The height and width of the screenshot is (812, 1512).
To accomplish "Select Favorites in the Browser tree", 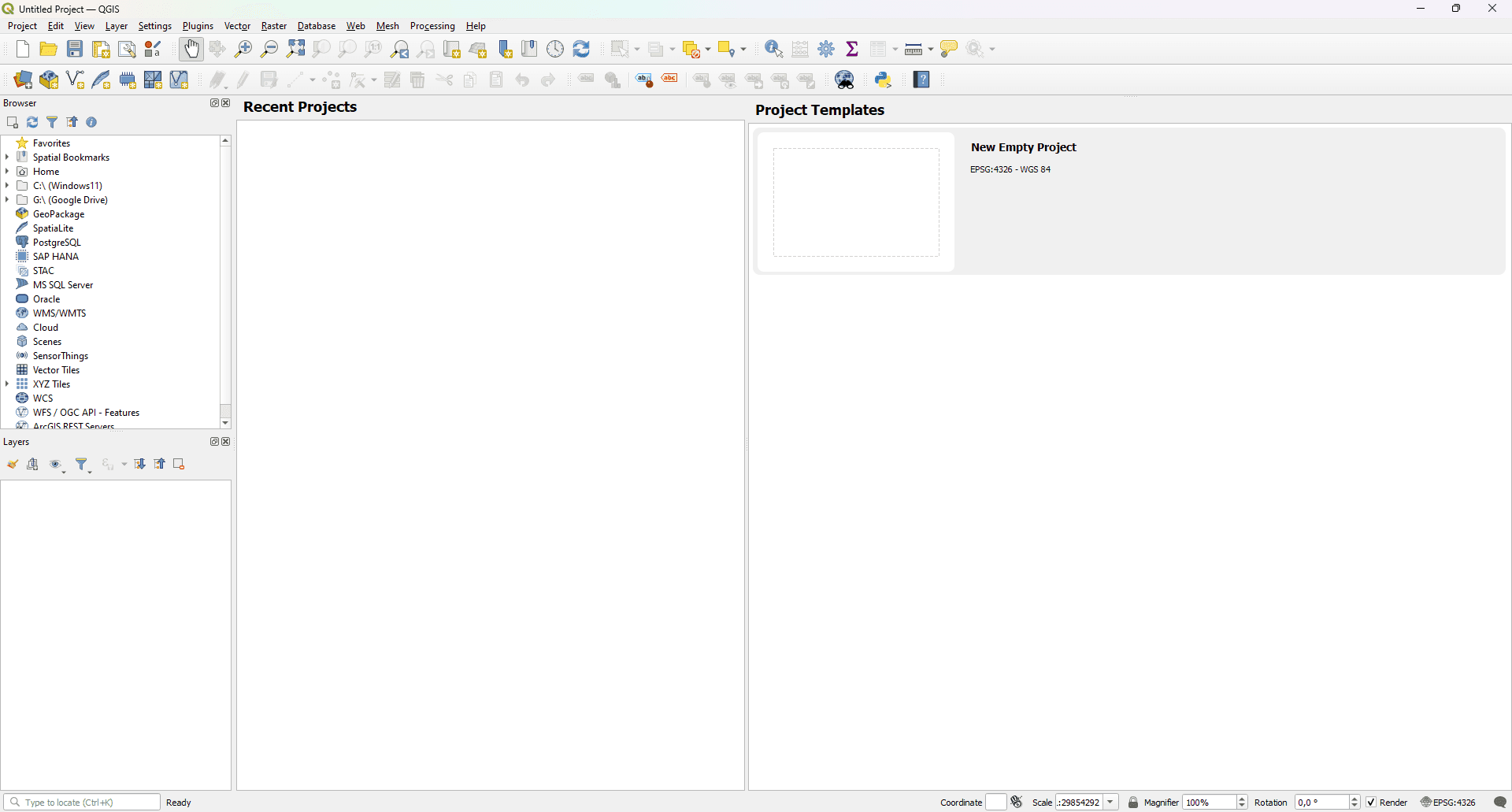I will (52, 143).
